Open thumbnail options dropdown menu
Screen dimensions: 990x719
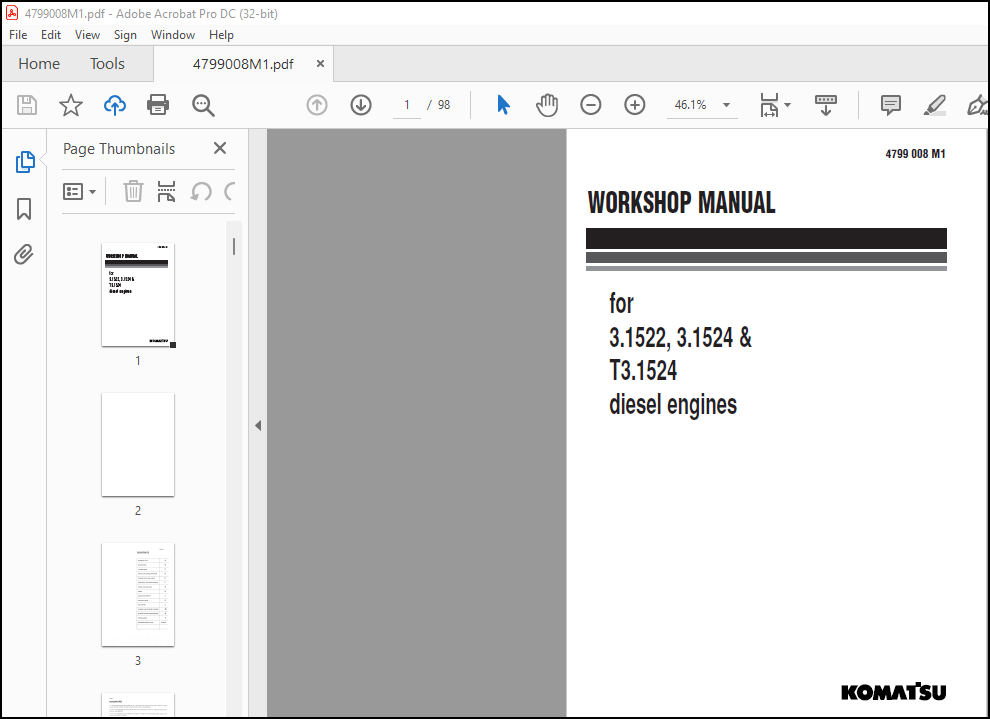pos(80,191)
